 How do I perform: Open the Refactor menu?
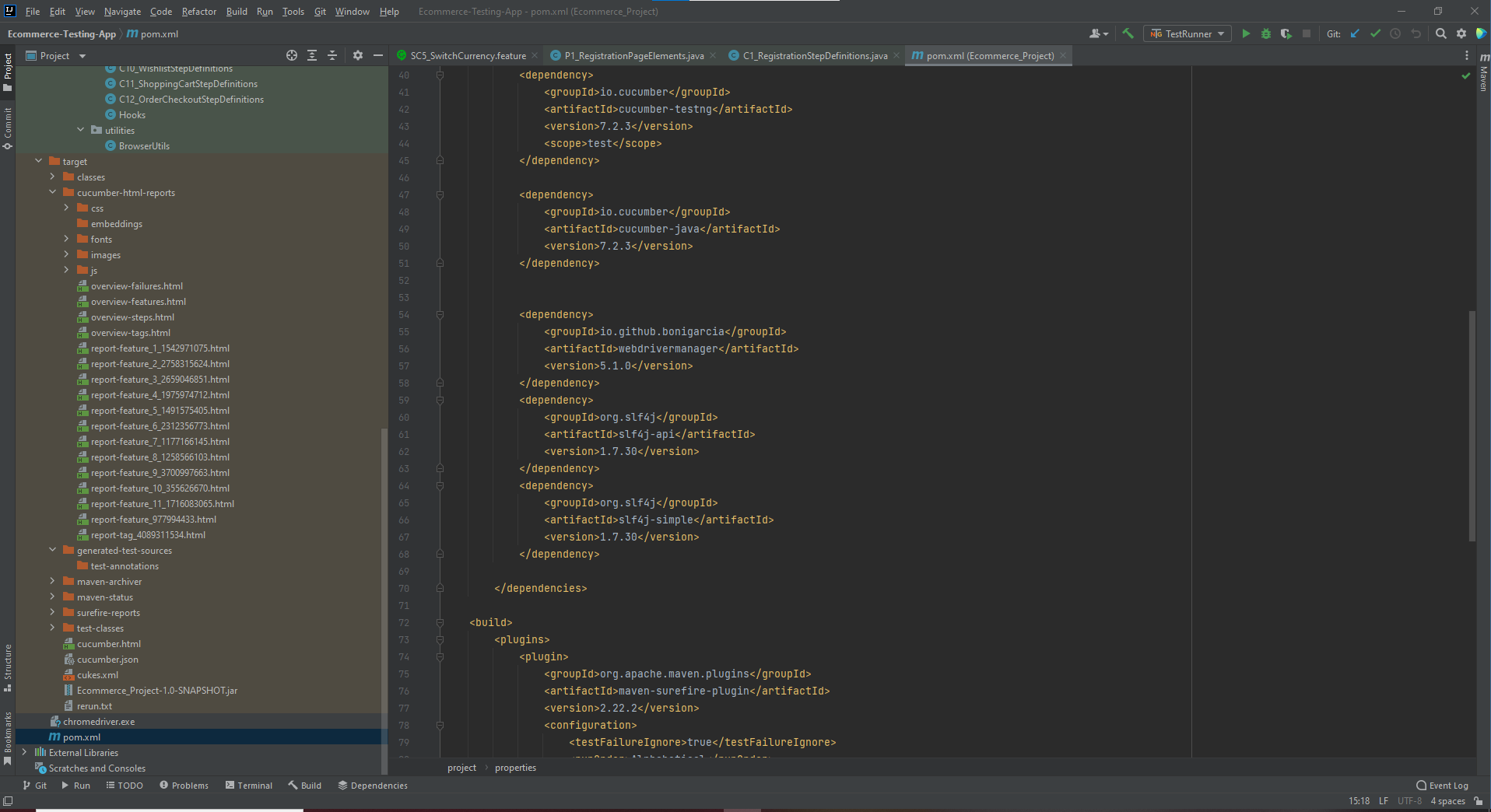tap(199, 12)
